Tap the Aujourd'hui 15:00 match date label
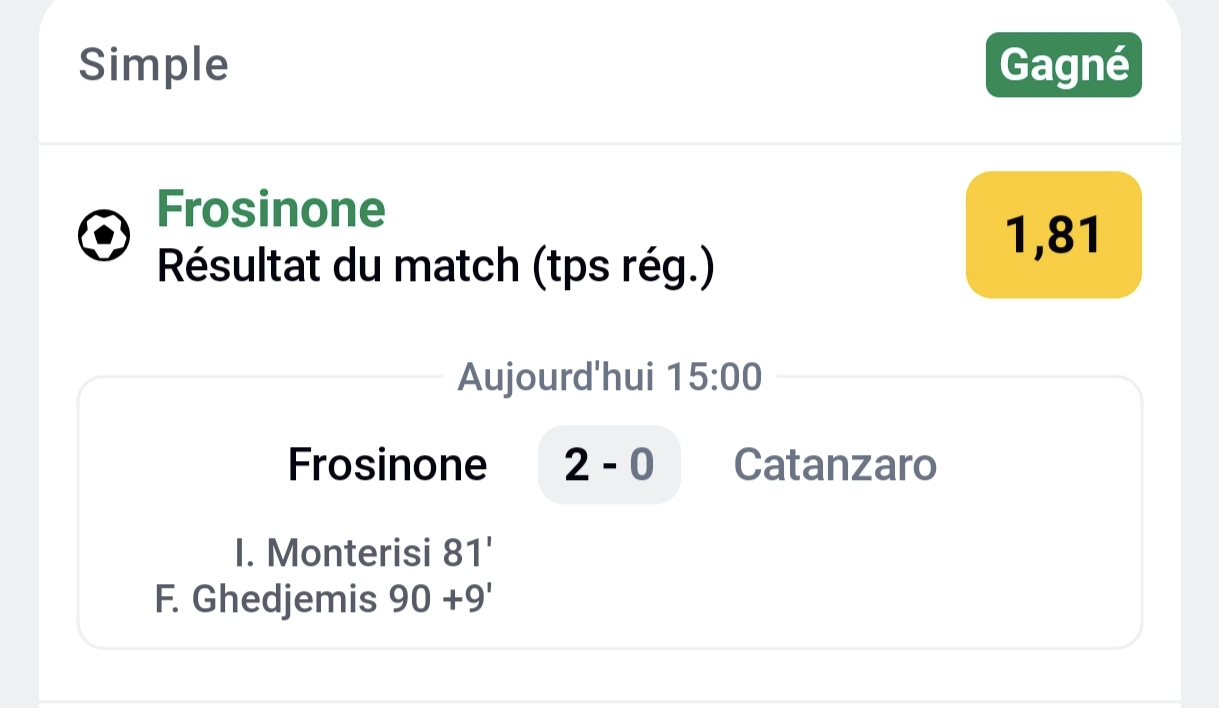 609,378
